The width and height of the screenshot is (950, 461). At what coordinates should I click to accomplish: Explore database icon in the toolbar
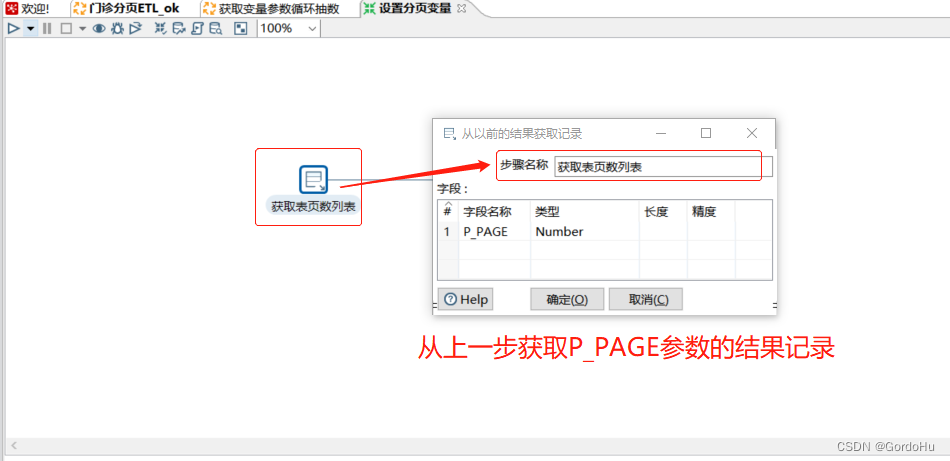tap(216, 28)
